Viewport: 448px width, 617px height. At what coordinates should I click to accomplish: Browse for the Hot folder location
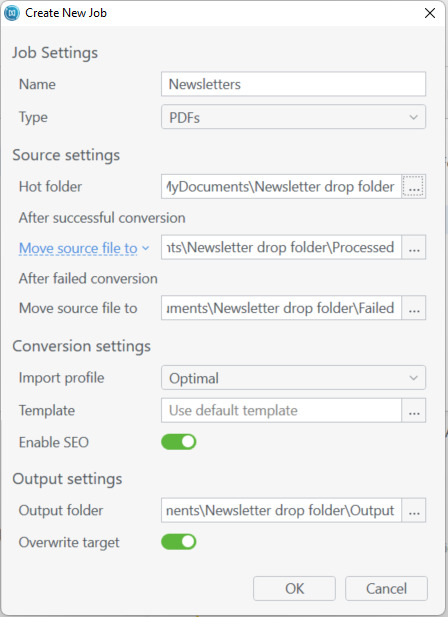coord(413,187)
